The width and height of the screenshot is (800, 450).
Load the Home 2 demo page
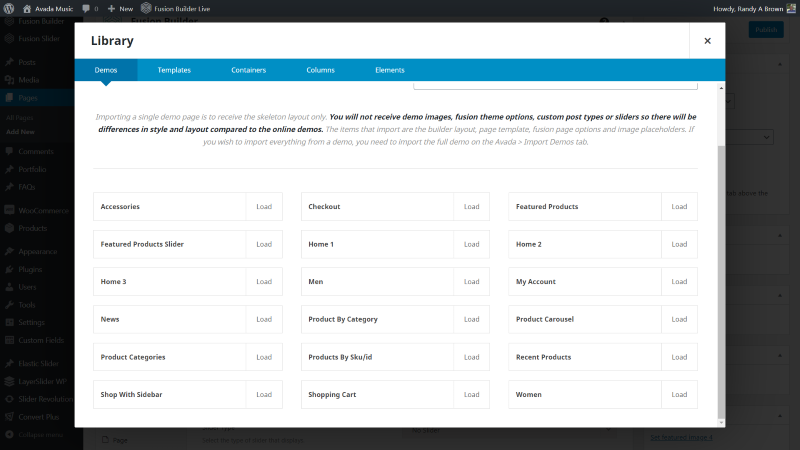tap(679, 244)
